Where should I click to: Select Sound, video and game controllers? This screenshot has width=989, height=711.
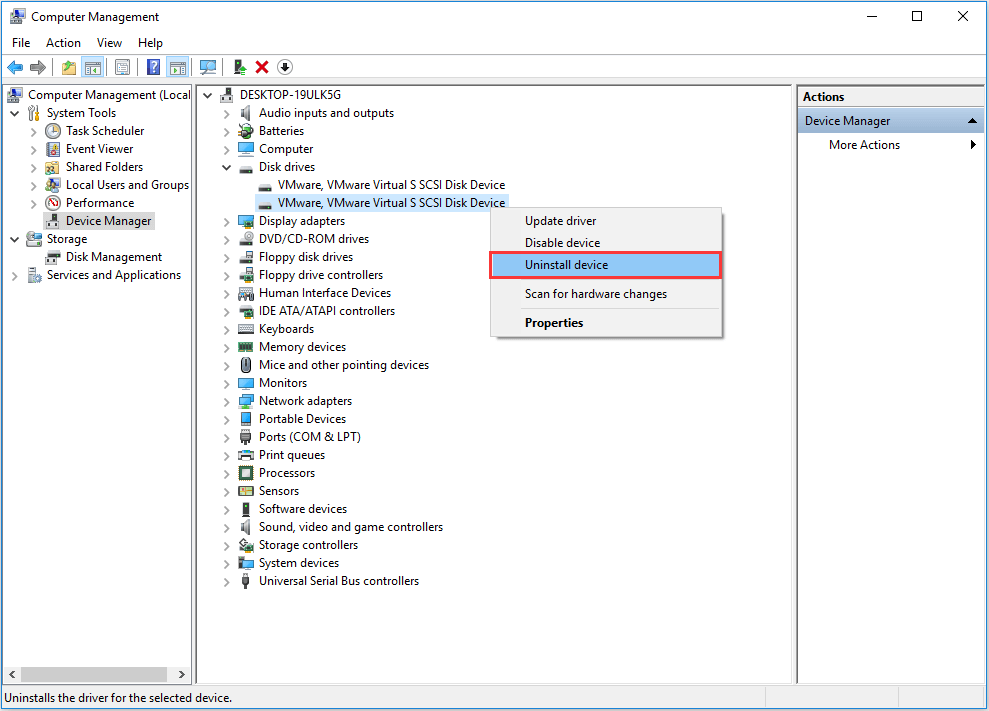point(351,527)
